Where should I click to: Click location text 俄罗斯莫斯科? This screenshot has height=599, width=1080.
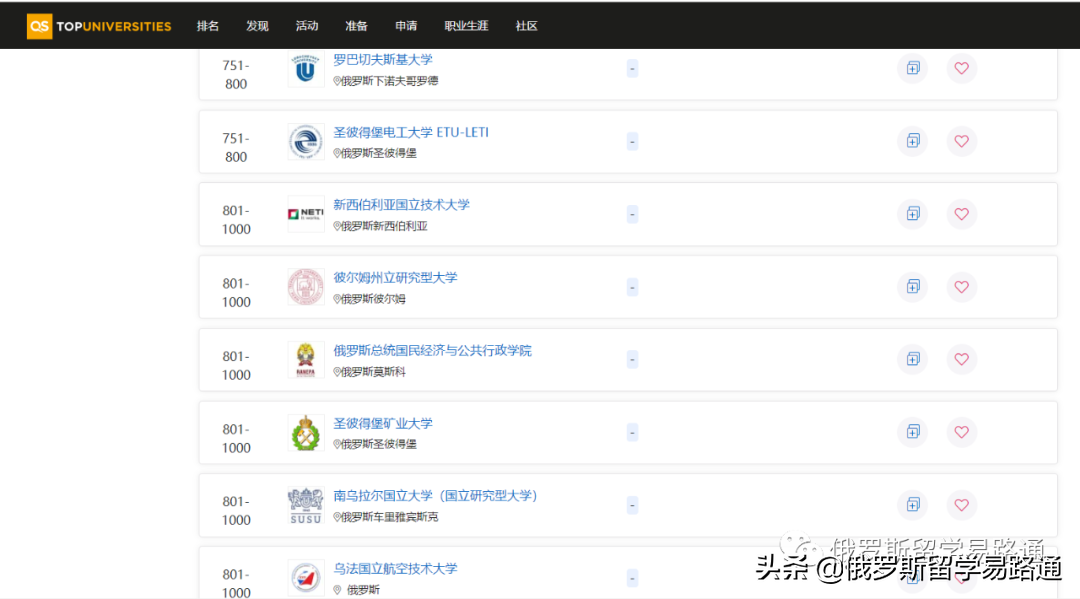(373, 372)
